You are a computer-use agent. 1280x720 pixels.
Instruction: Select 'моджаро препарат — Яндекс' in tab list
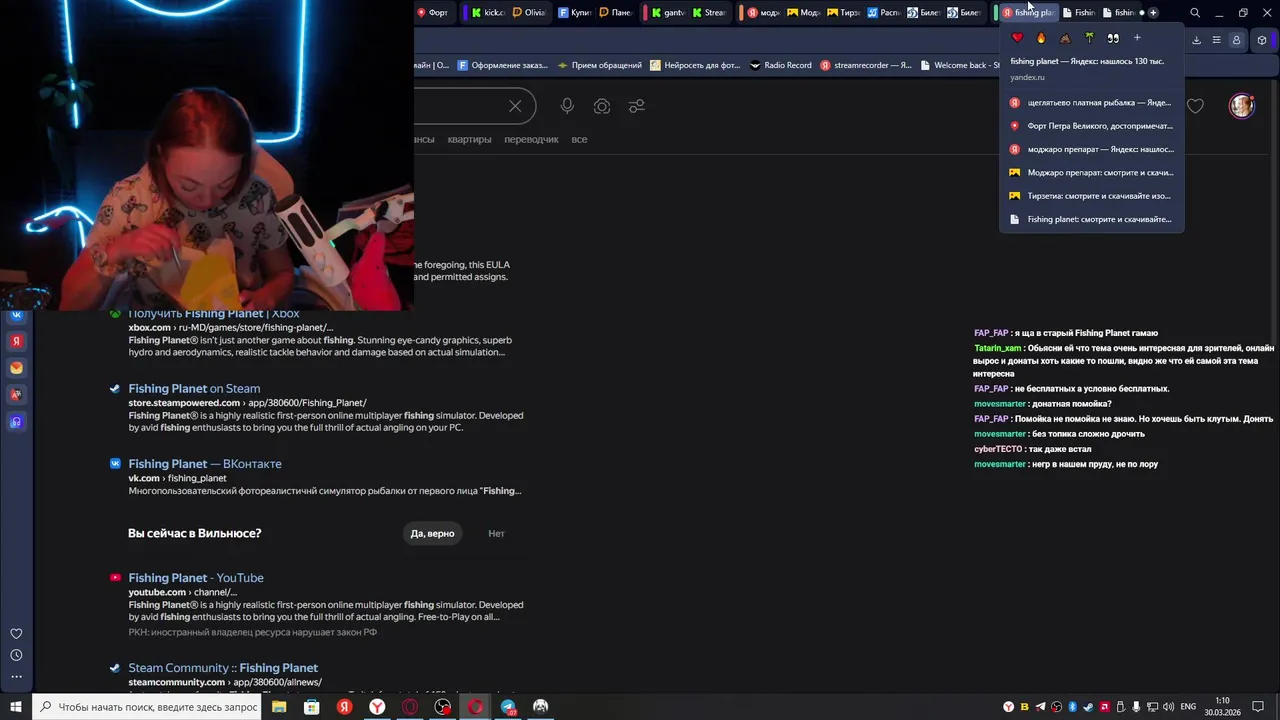(1091, 149)
